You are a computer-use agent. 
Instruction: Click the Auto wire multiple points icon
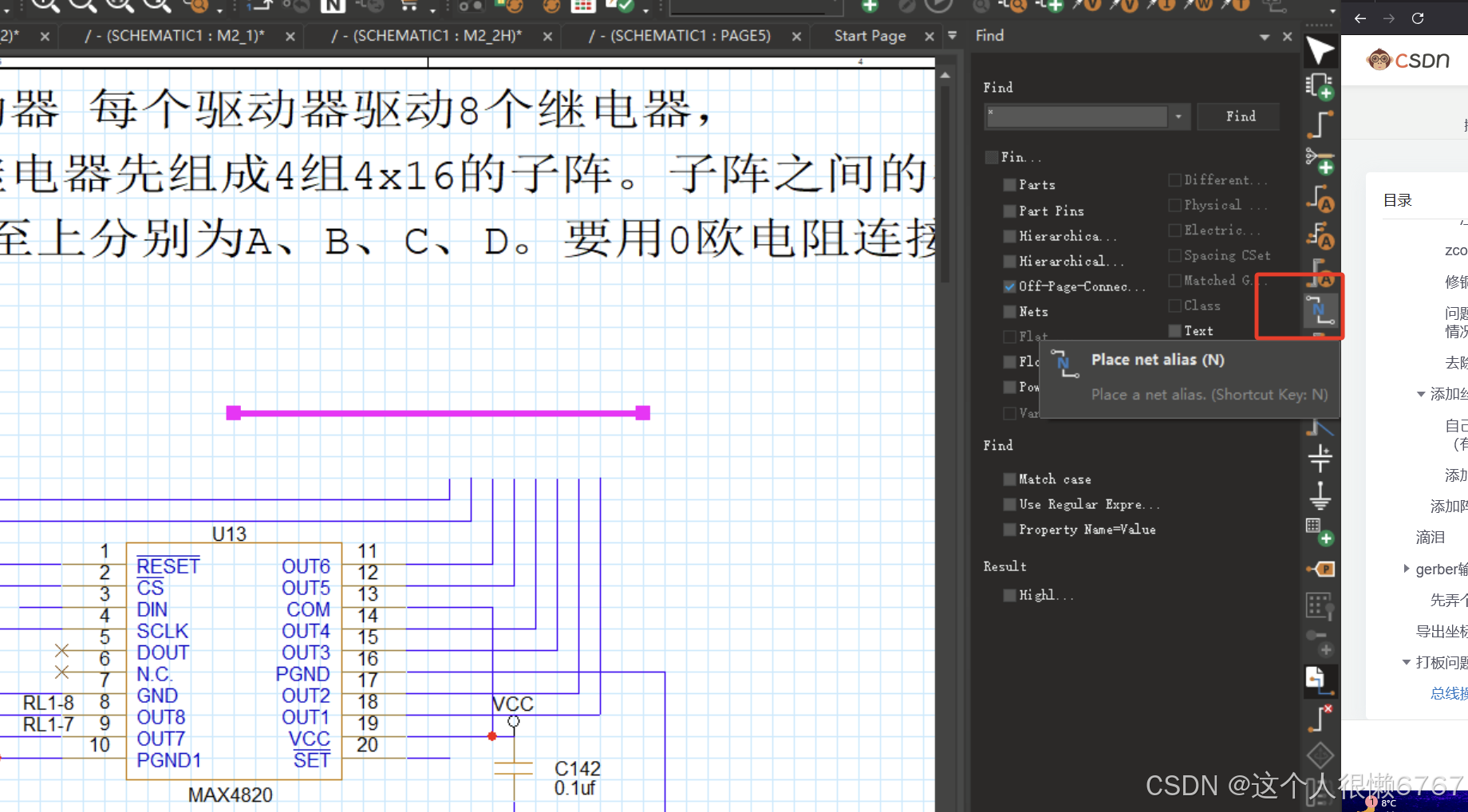tap(1320, 235)
